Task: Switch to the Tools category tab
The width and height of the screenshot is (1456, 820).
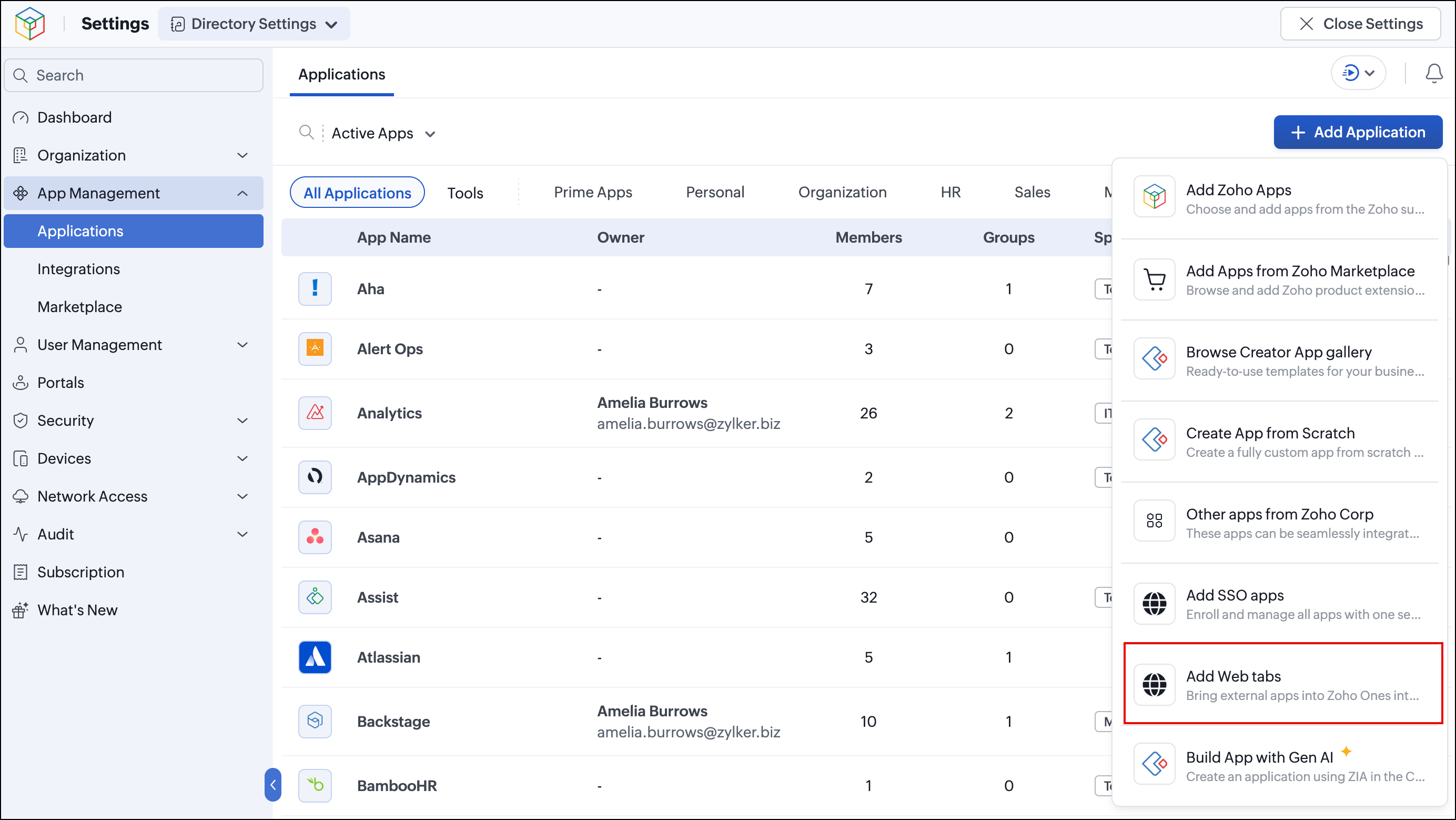Action: [465, 193]
